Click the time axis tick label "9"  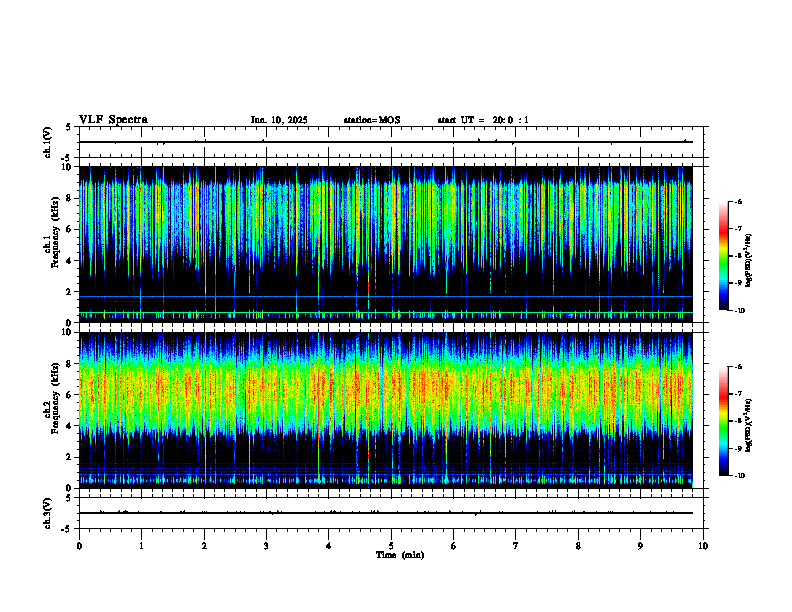[640, 546]
